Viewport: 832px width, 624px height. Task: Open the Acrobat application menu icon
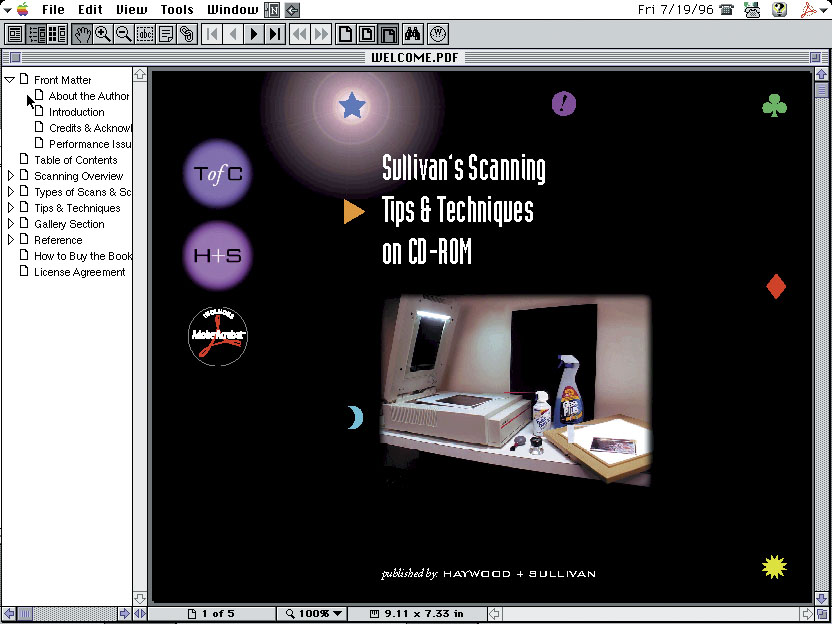(x=807, y=10)
